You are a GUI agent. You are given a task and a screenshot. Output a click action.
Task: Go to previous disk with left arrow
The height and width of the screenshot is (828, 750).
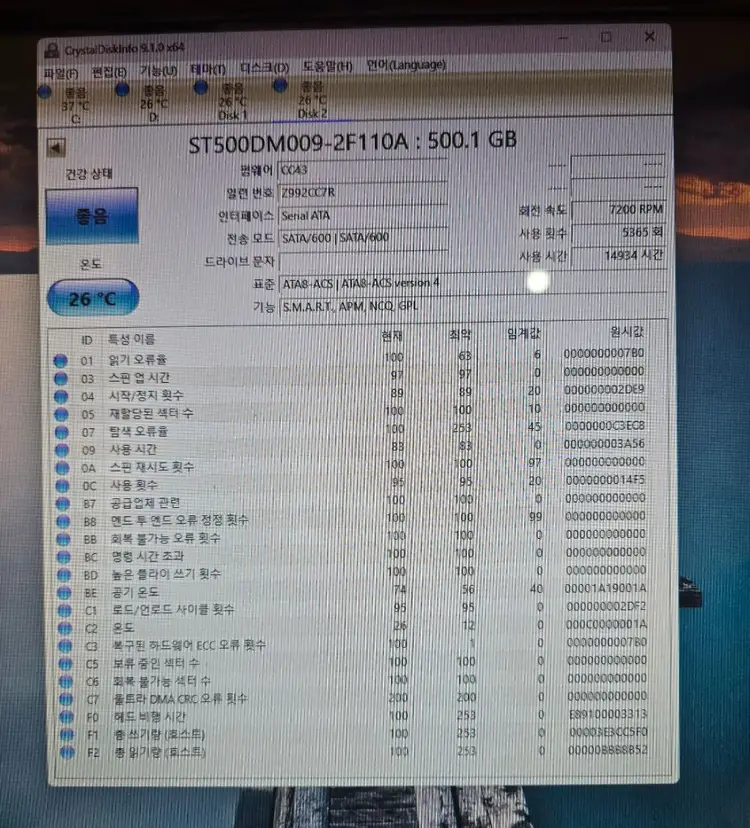point(55,148)
